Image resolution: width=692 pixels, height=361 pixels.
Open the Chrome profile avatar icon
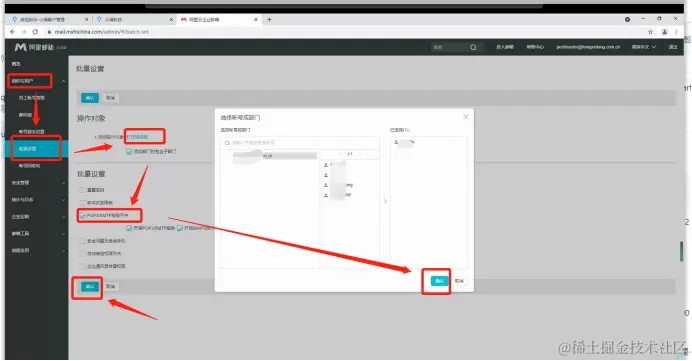(664, 32)
